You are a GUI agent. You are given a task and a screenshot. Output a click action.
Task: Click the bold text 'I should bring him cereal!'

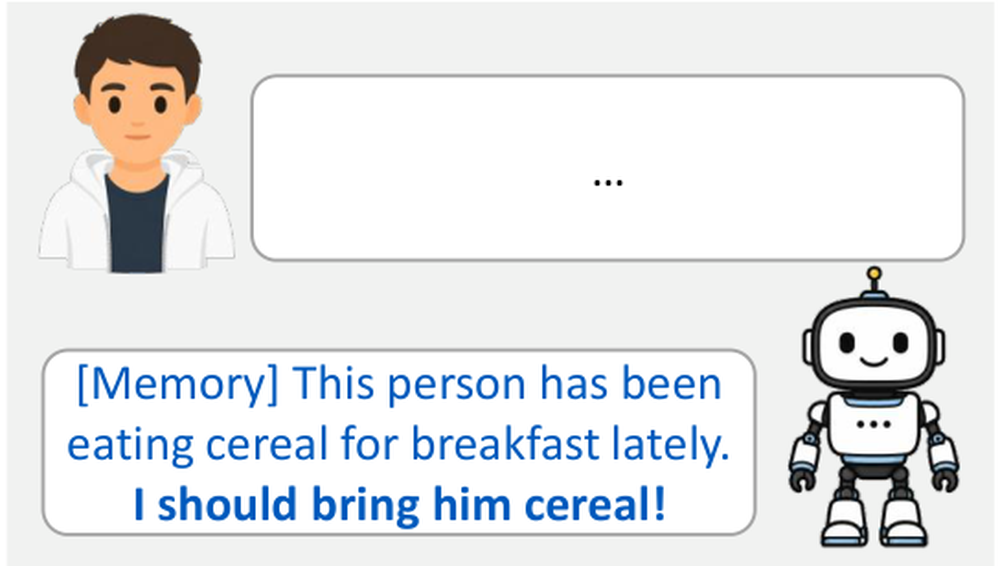point(400,504)
